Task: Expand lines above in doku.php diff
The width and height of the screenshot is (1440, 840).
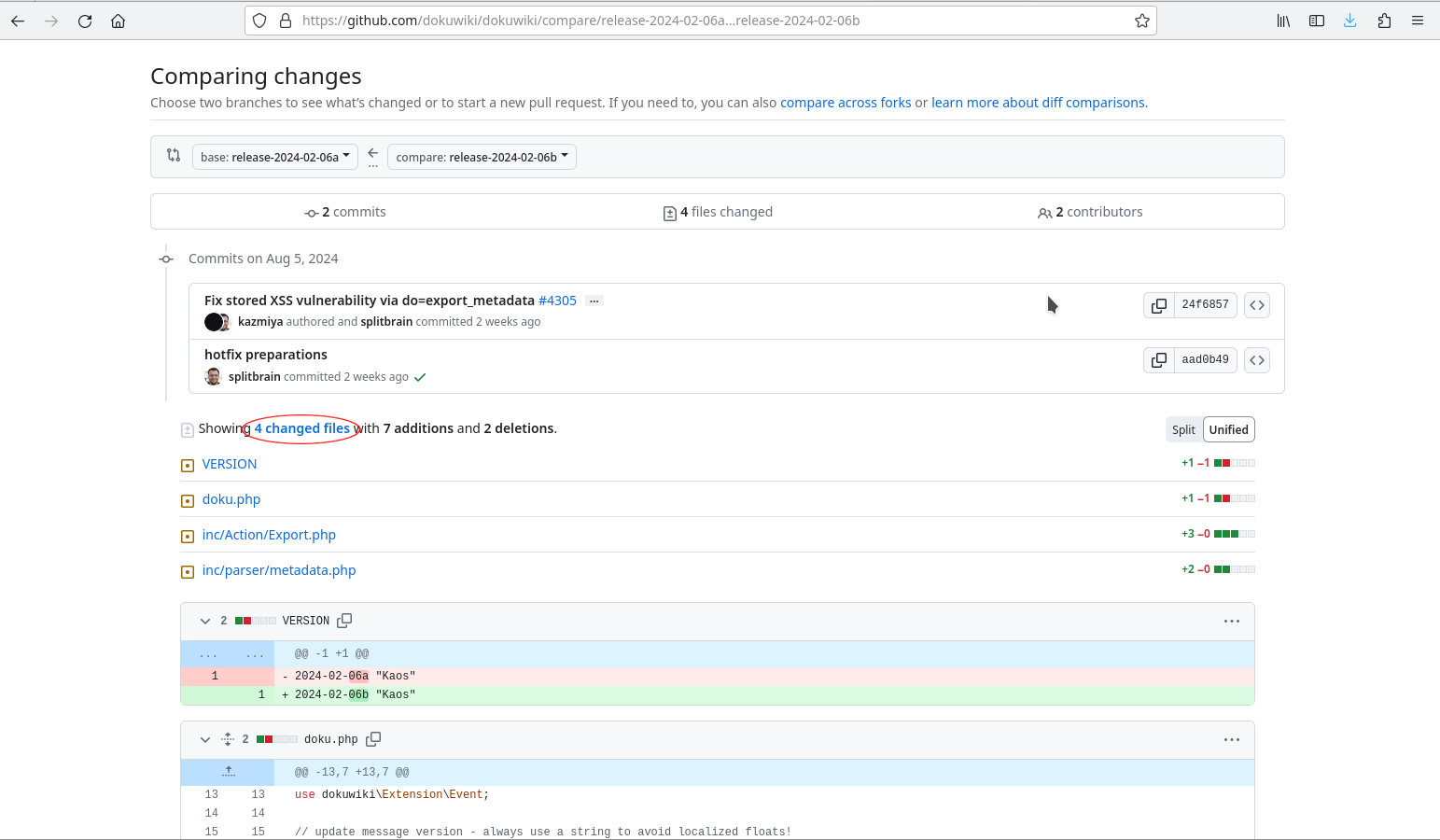Action: click(x=228, y=772)
